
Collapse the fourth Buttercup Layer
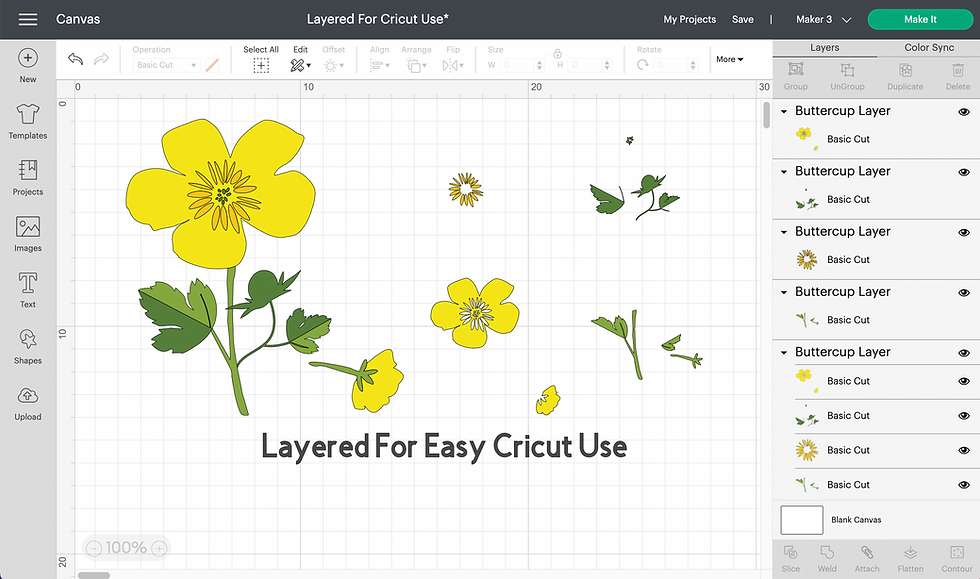tap(784, 292)
